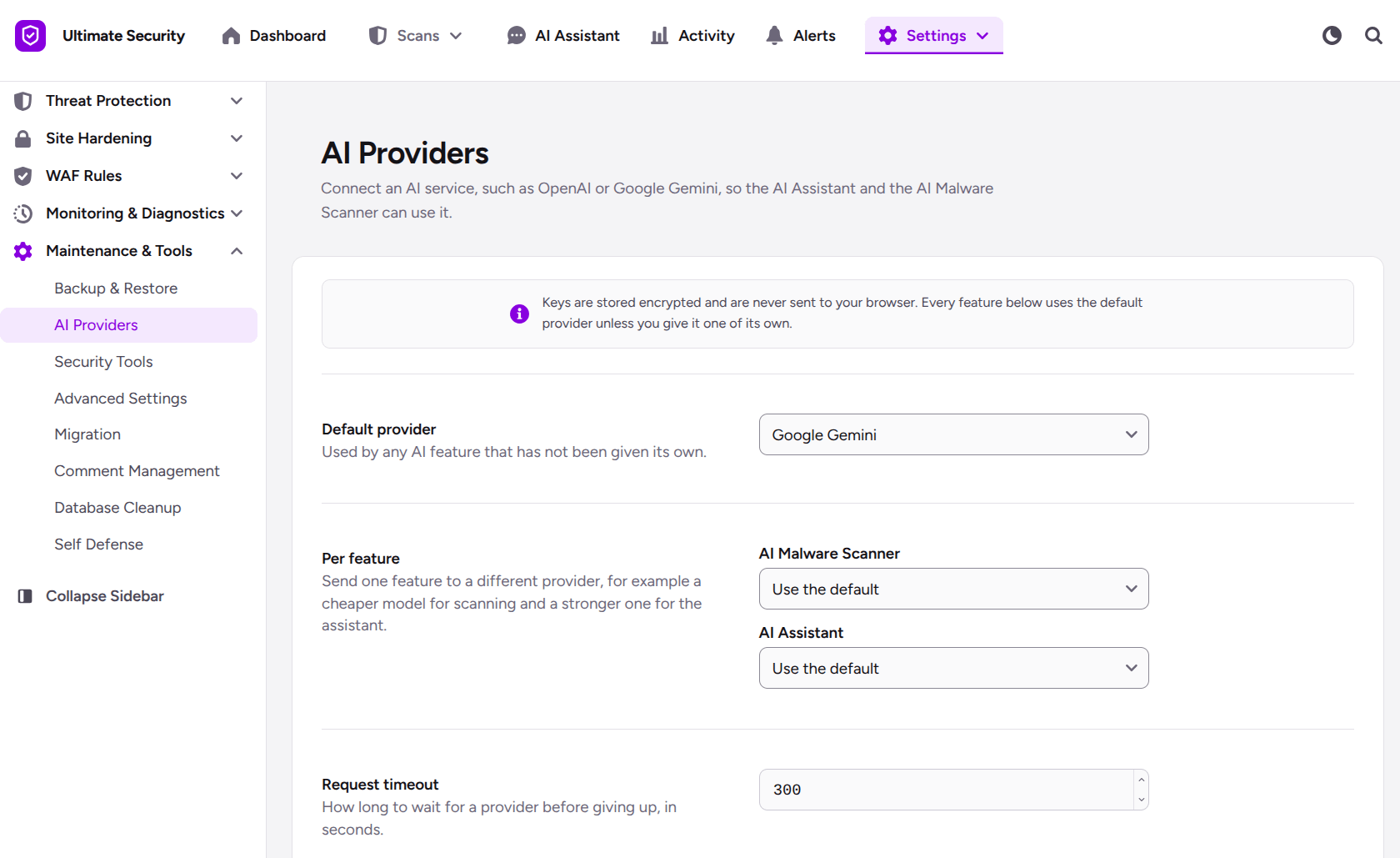
Task: Open Backup & Restore in sidebar
Action: click(x=116, y=289)
